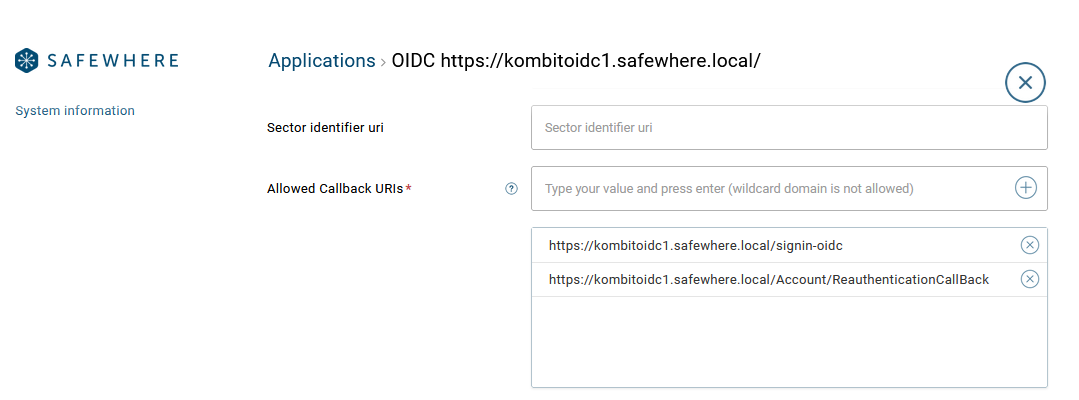Click the SAFEWHERE brand name text
The height and width of the screenshot is (400, 1079).
pos(113,61)
